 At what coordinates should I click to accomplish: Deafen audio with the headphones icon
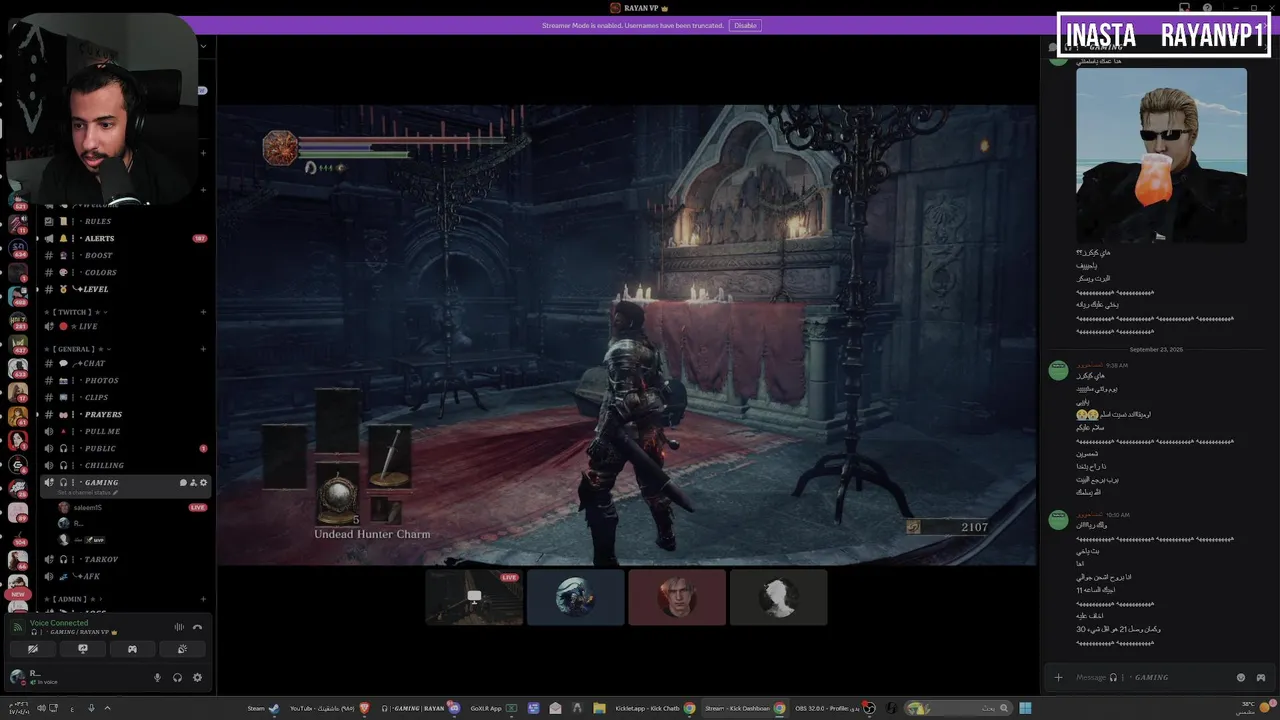177,677
